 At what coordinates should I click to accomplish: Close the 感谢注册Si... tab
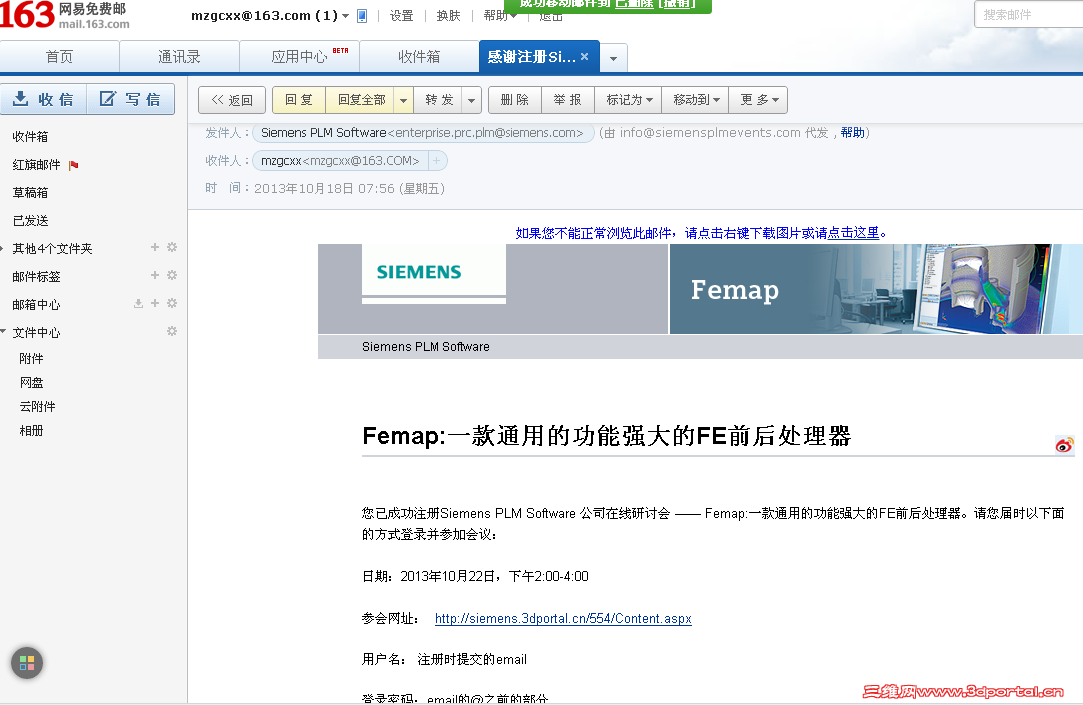click(584, 57)
